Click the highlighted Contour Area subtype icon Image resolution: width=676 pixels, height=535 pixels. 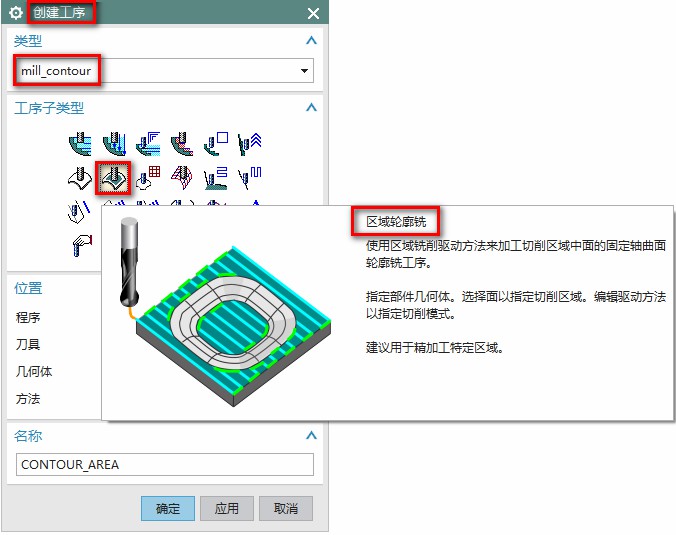[x=113, y=178]
